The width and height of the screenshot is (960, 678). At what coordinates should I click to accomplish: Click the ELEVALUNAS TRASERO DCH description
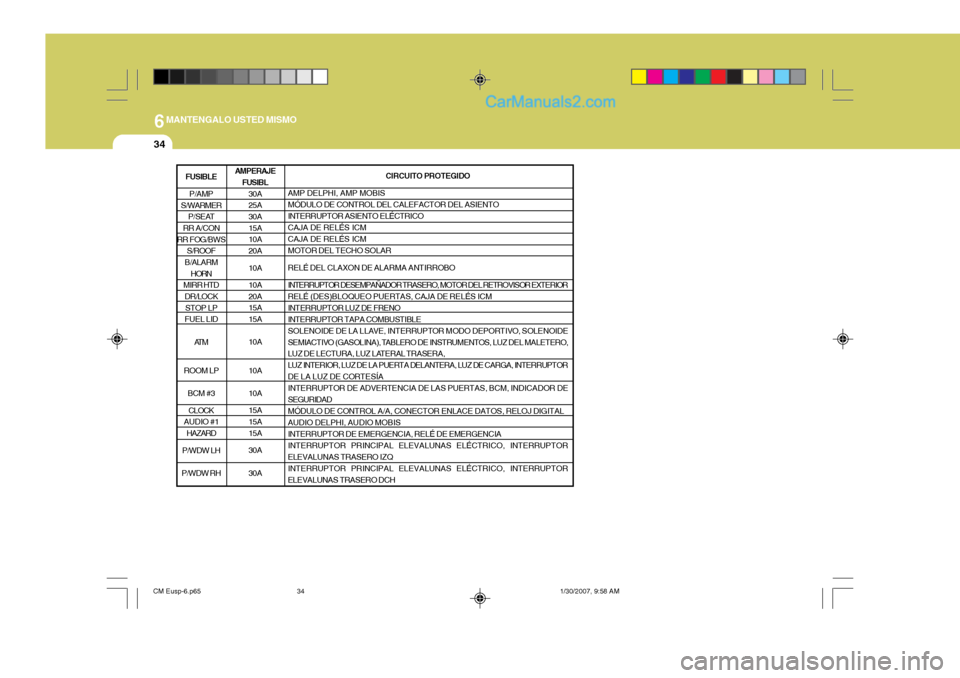(x=427, y=474)
